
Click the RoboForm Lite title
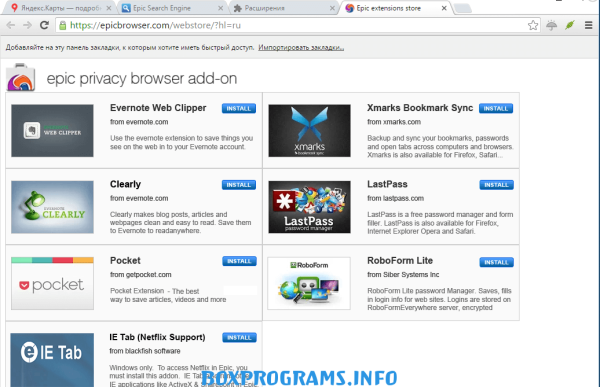click(400, 261)
